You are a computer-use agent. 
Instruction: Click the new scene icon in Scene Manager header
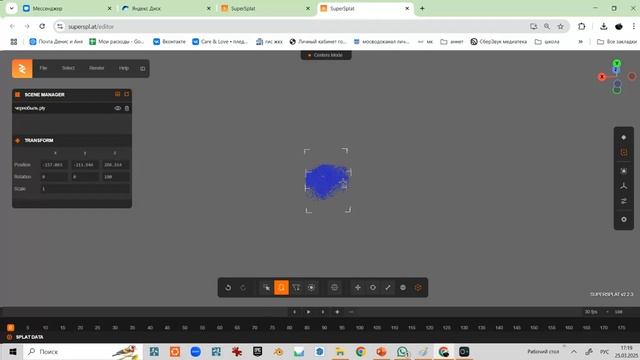[127, 94]
